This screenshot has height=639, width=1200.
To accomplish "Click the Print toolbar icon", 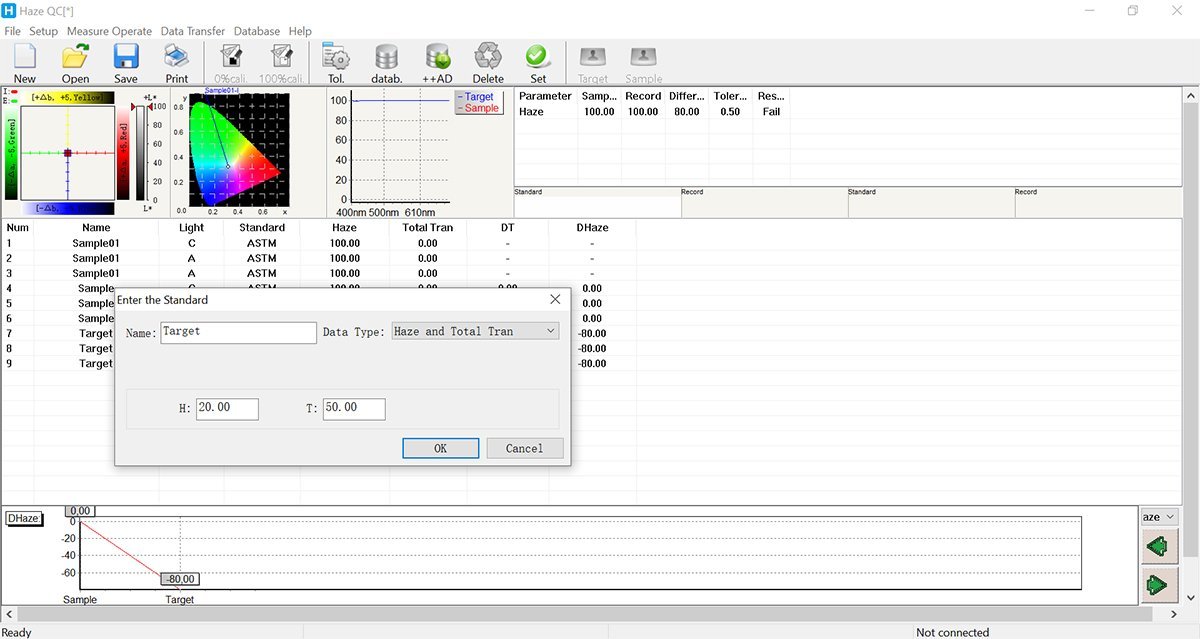I will click(177, 63).
